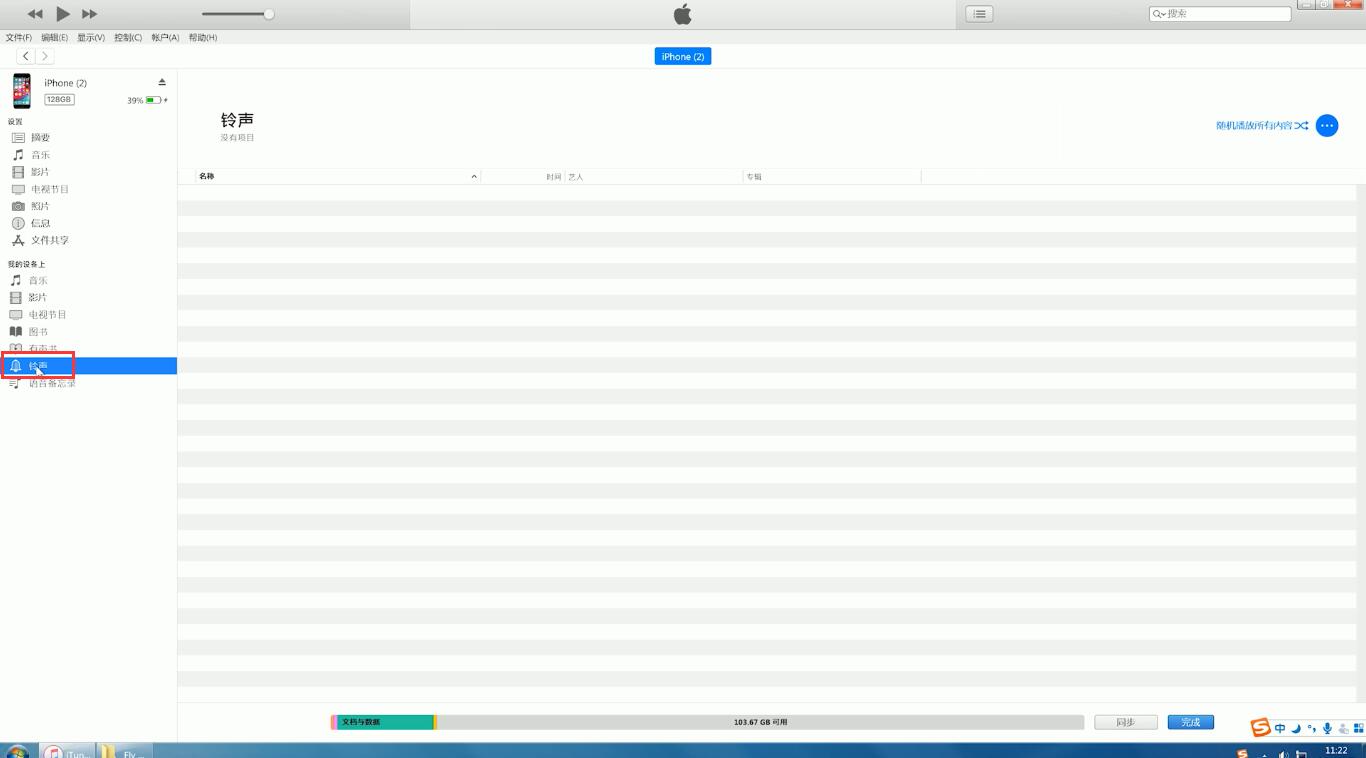Image resolution: width=1366 pixels, height=758 pixels.
Task: Sort by the 艺人 column header
Action: tap(654, 176)
